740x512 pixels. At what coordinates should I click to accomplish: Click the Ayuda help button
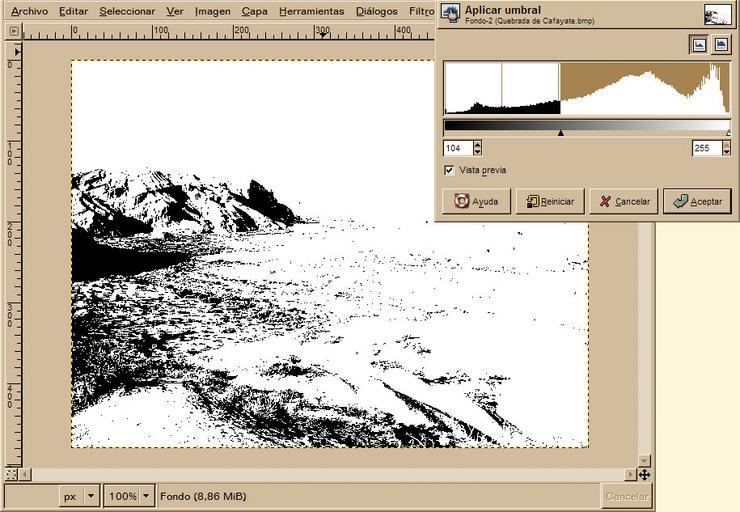click(476, 201)
